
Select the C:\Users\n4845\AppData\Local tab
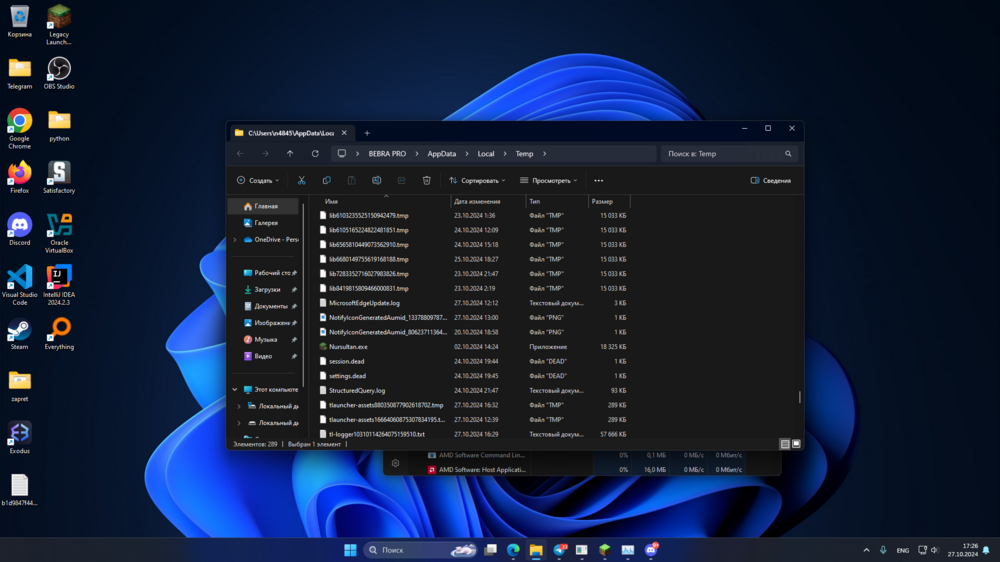(x=291, y=133)
